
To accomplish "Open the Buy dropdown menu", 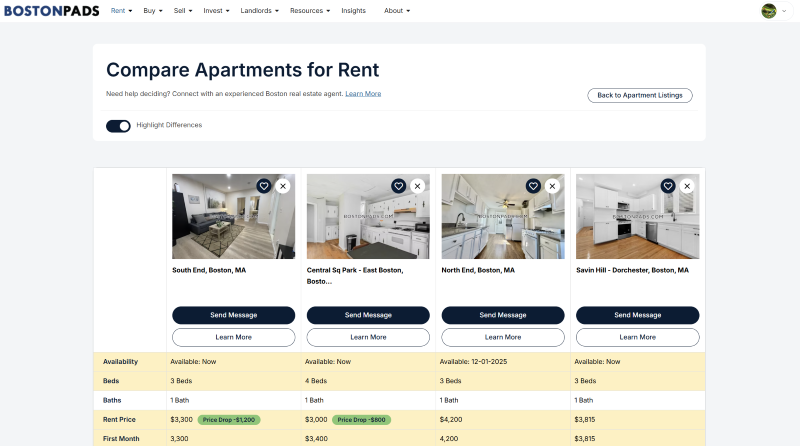I will [x=153, y=11].
